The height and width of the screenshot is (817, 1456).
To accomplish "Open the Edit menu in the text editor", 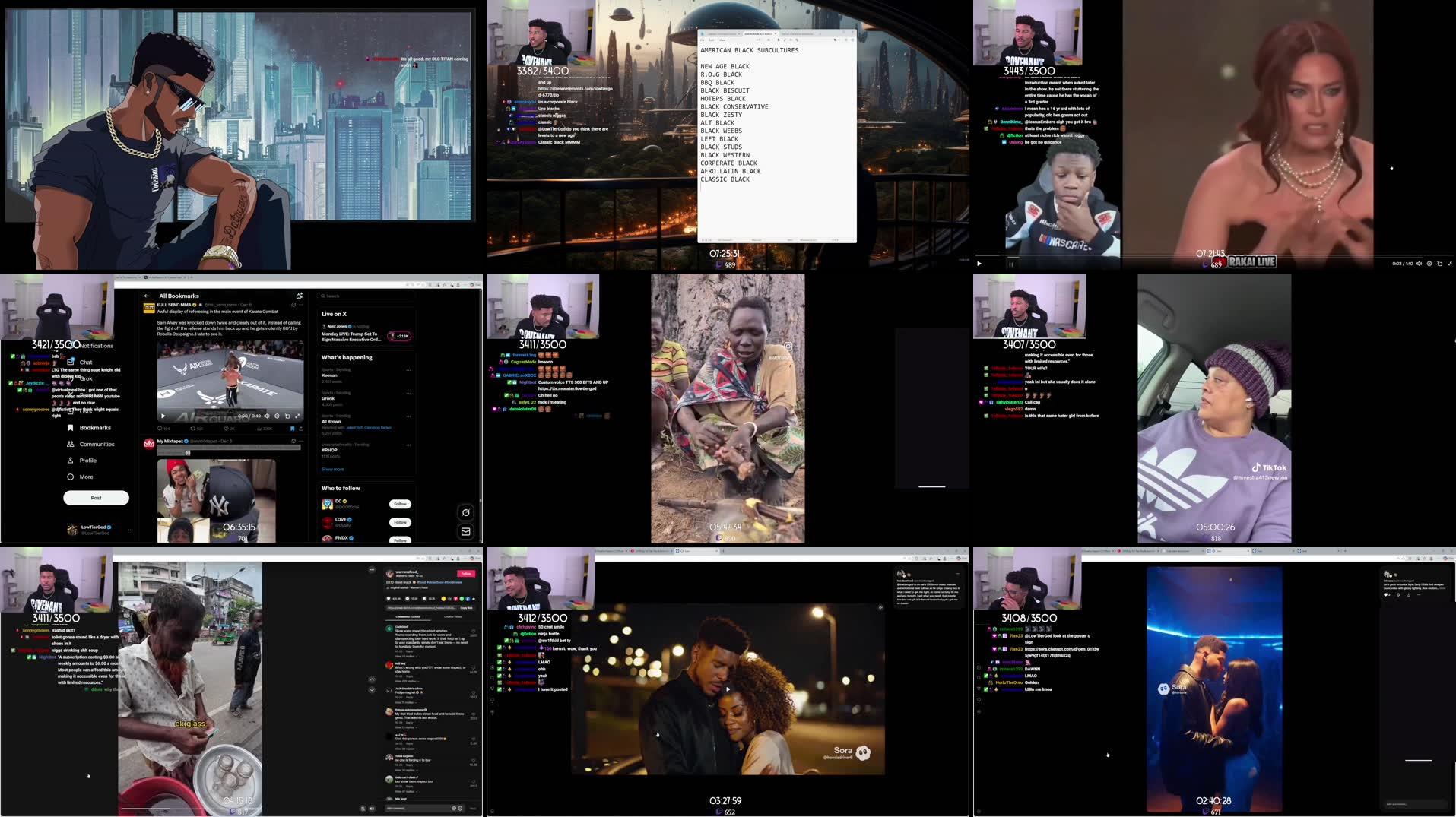I will [x=712, y=40].
